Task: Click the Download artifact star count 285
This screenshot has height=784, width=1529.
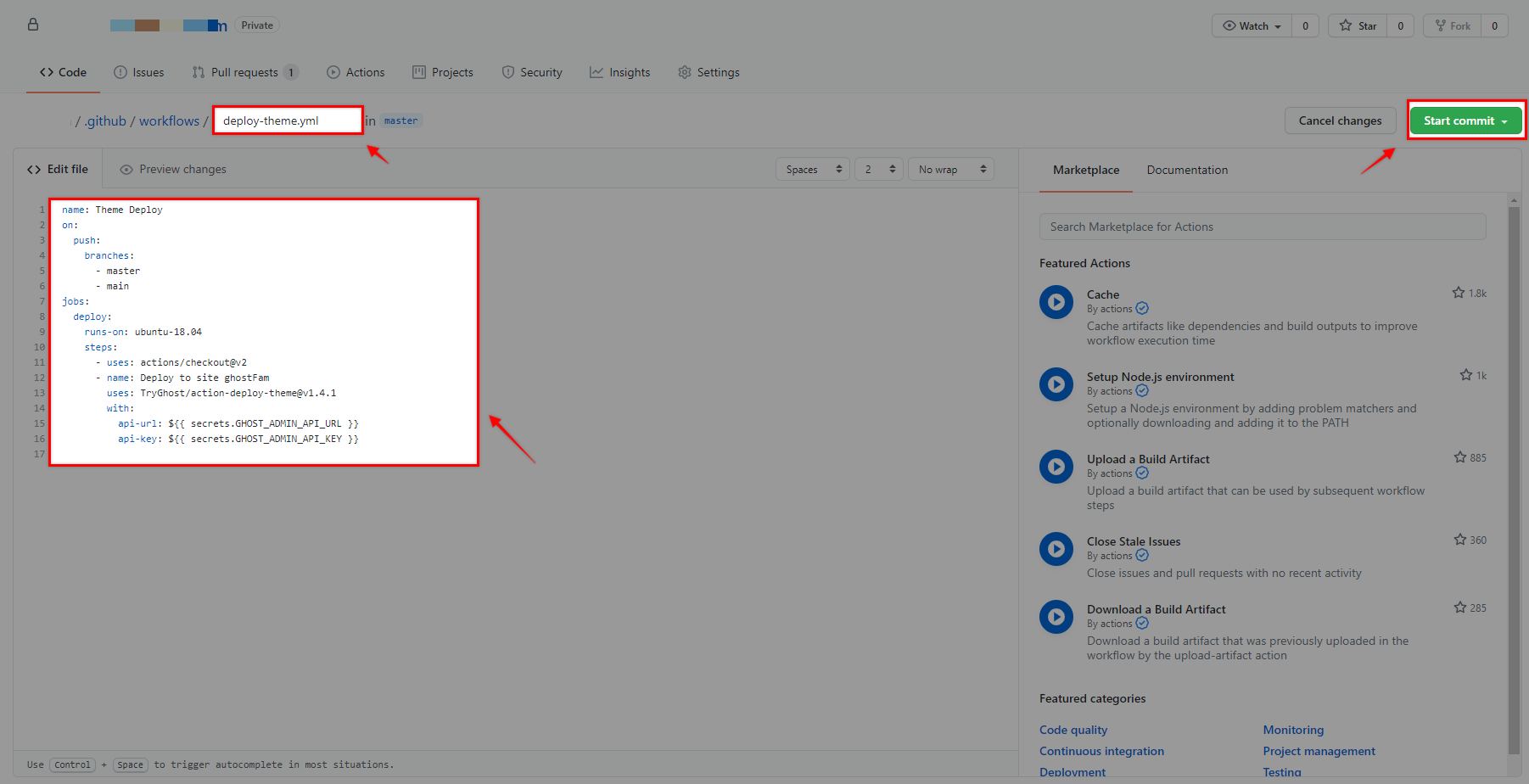Action: click(x=1470, y=608)
